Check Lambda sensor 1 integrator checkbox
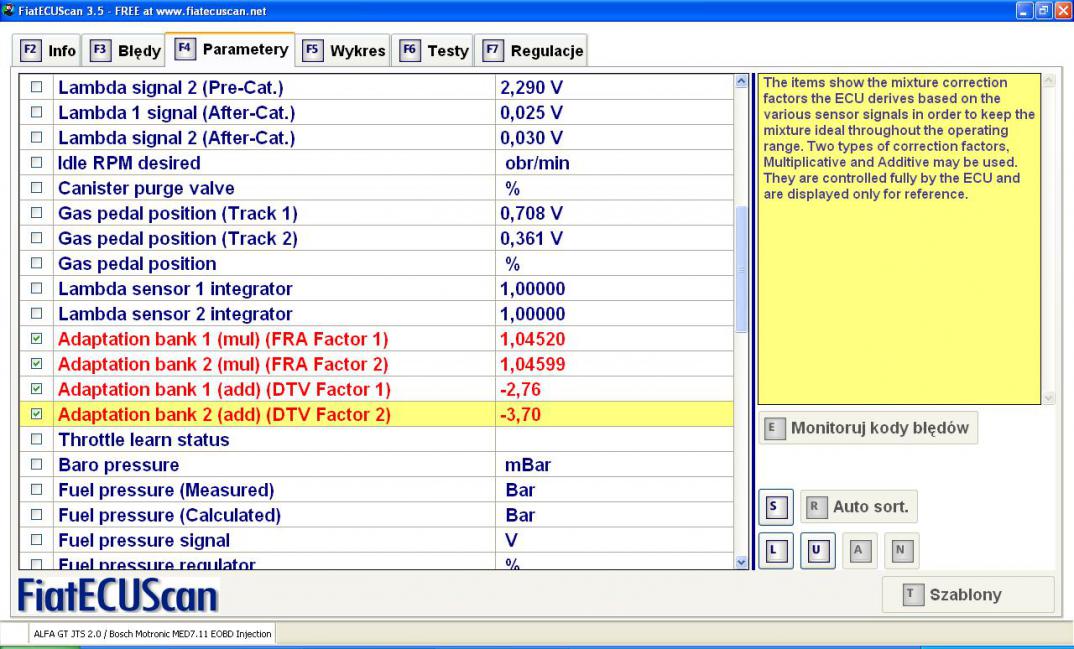1074x649 pixels. (36, 288)
